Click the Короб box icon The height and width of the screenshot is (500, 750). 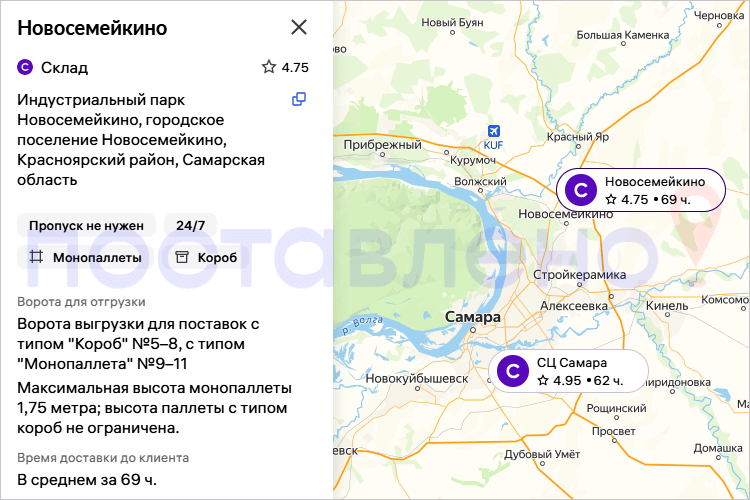point(182,257)
